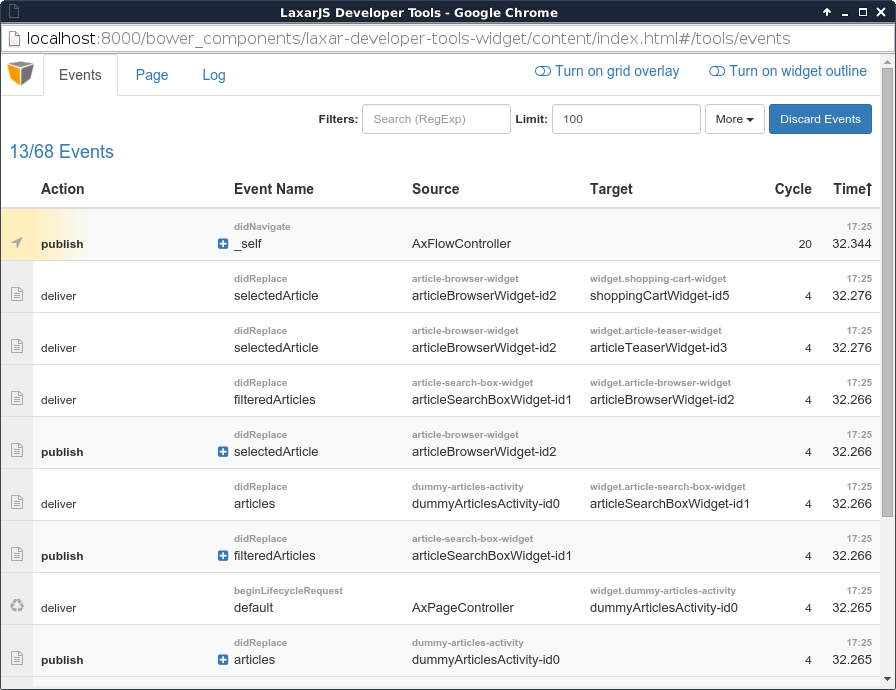The image size is (896, 690).
Task: Select articleSearchBoxWidget-id1 target cell
Action: pos(669,504)
